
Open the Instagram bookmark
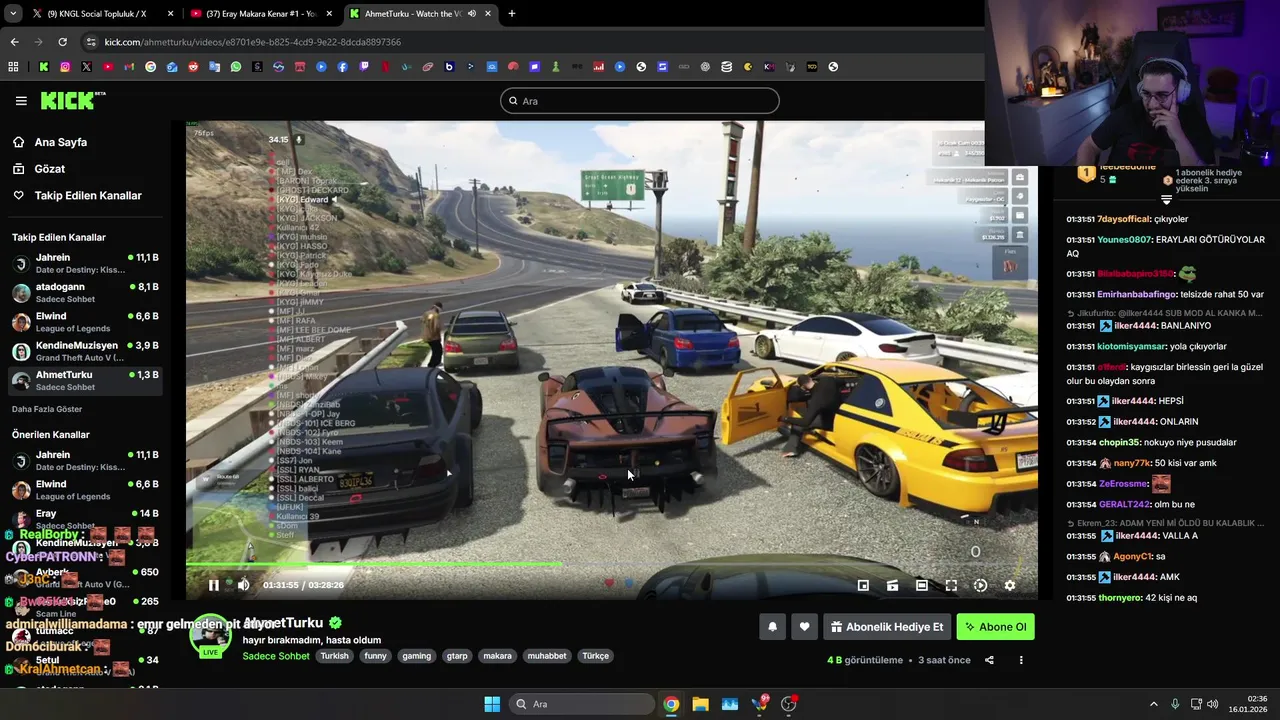[x=65, y=67]
